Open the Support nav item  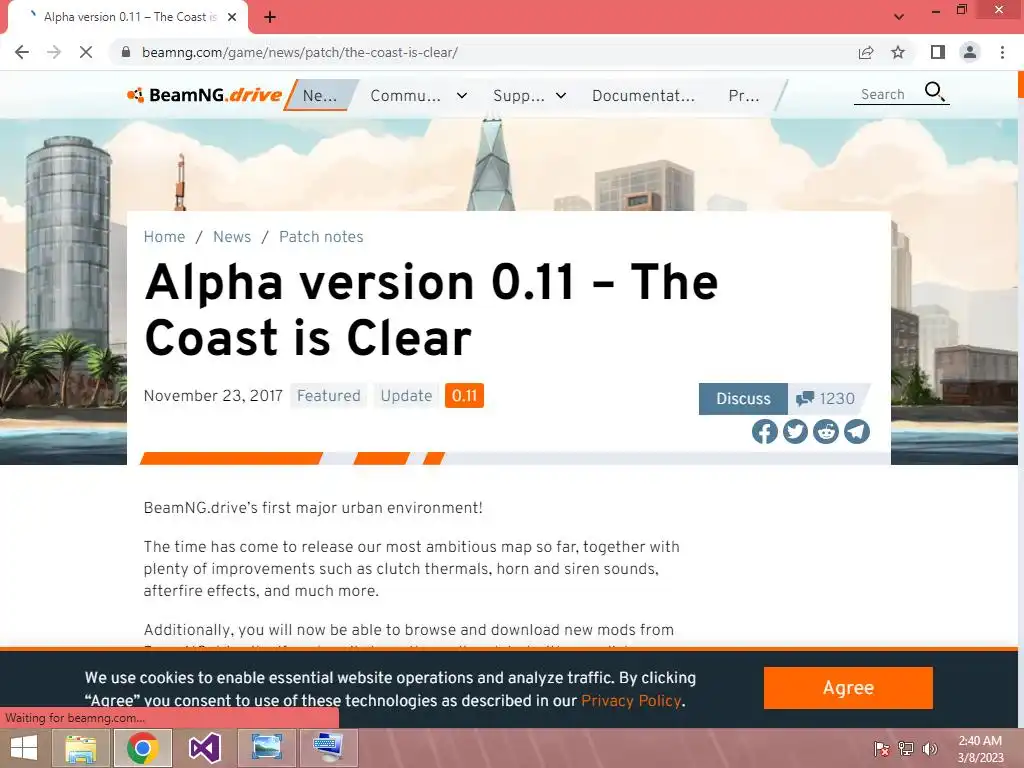519,95
